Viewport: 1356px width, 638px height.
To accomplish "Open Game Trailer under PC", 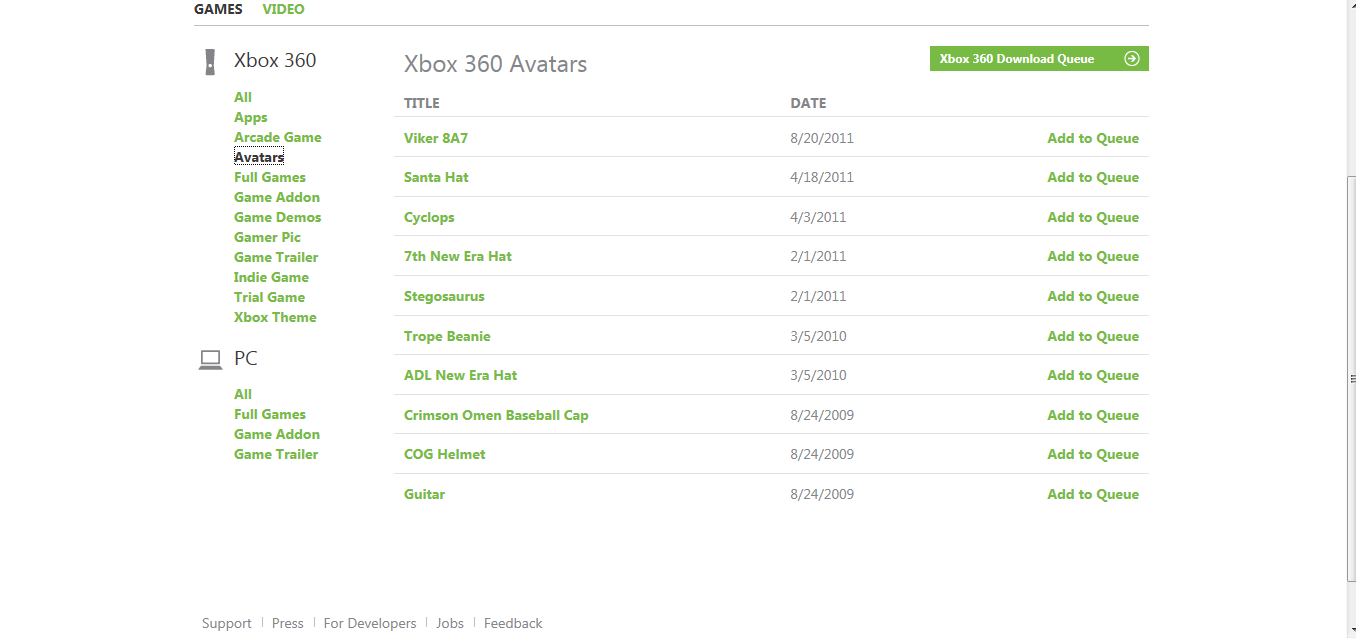I will point(276,454).
